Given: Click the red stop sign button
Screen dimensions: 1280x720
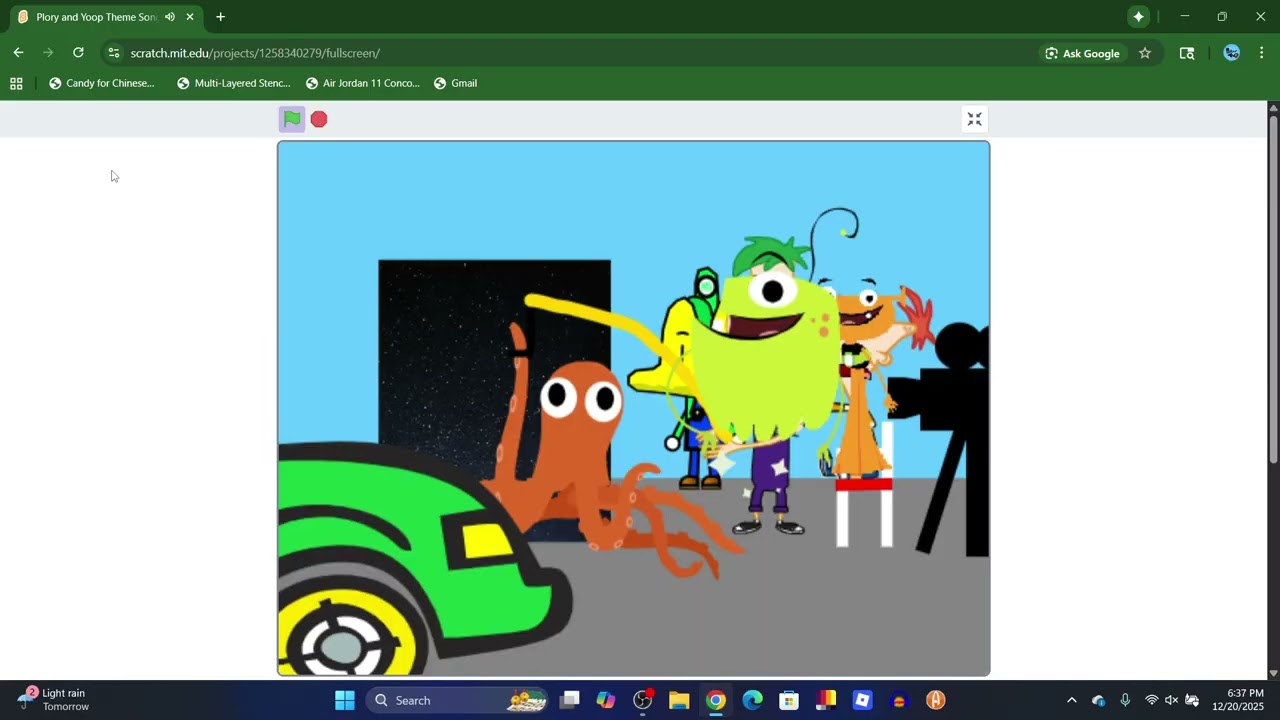Looking at the screenshot, I should [x=319, y=119].
